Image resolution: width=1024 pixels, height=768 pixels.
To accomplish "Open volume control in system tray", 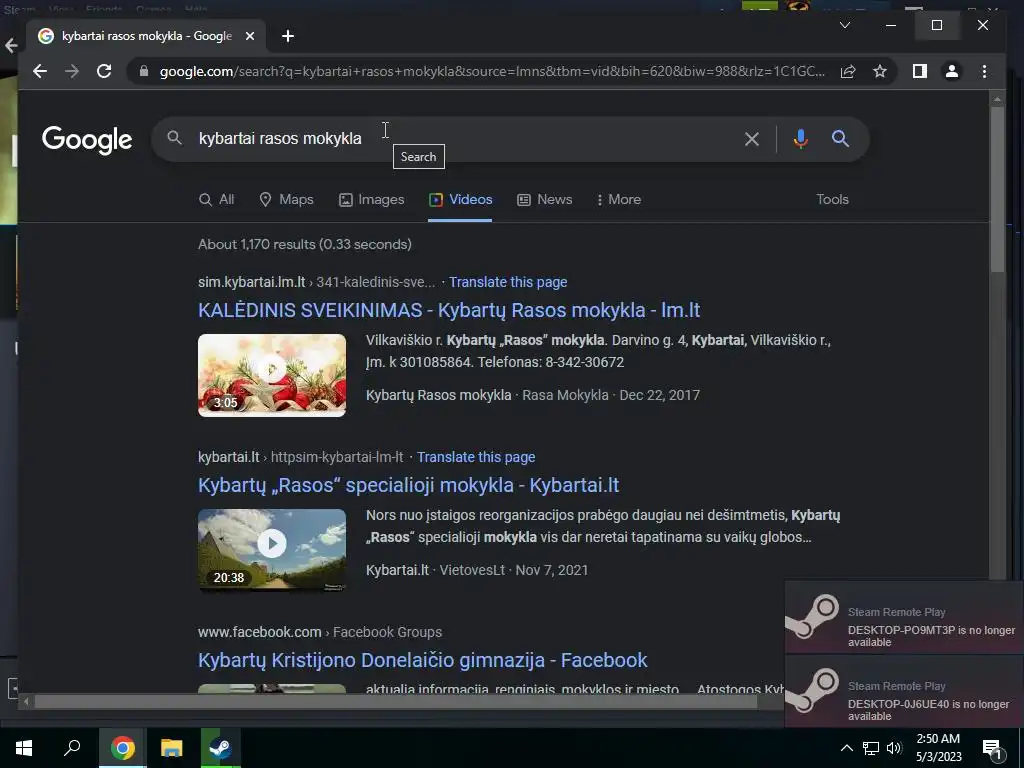I will click(x=894, y=748).
